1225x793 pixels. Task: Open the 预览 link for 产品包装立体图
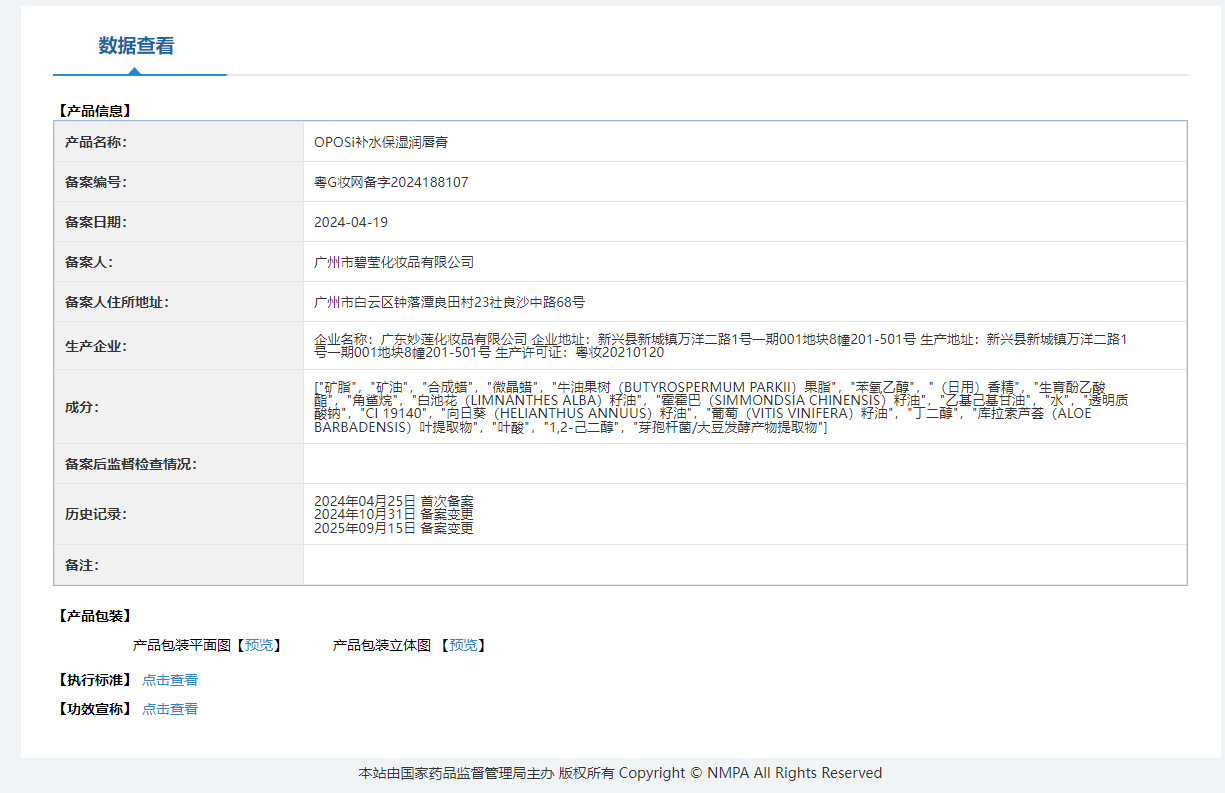pos(463,645)
